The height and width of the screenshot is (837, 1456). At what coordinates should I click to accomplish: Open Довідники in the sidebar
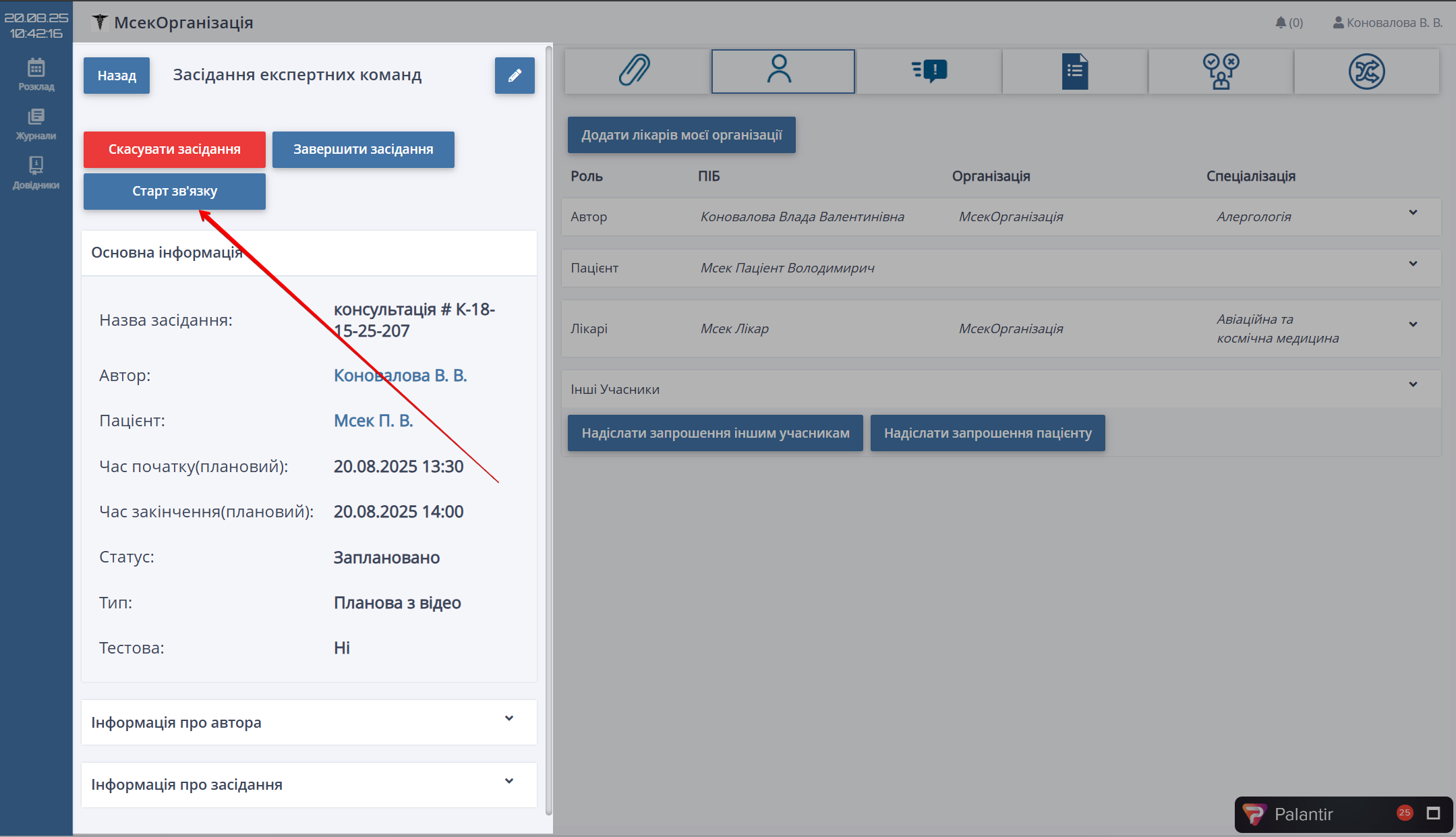(x=36, y=173)
